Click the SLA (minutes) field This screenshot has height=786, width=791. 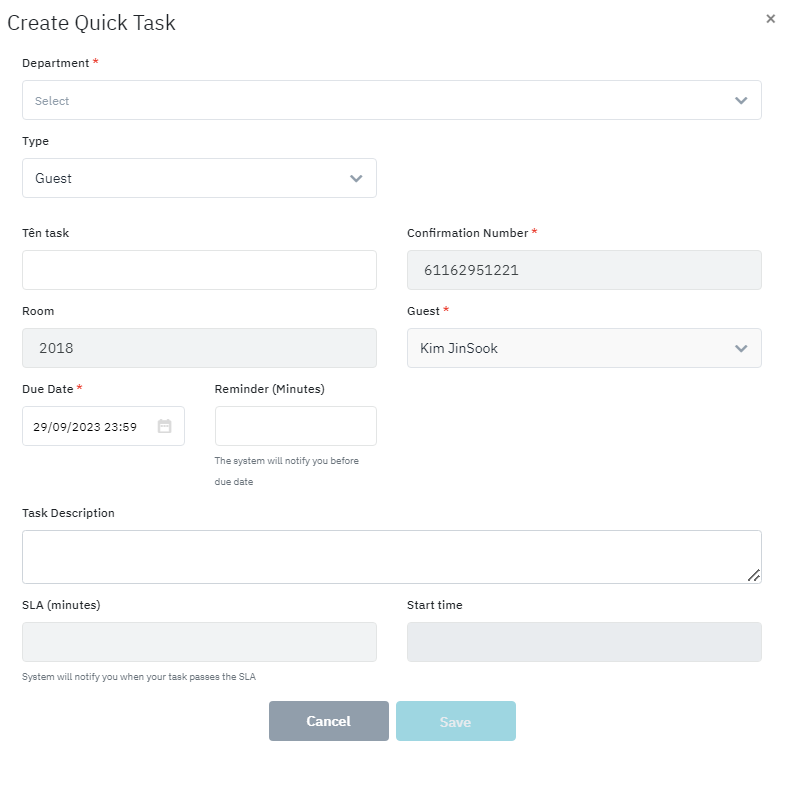199,642
